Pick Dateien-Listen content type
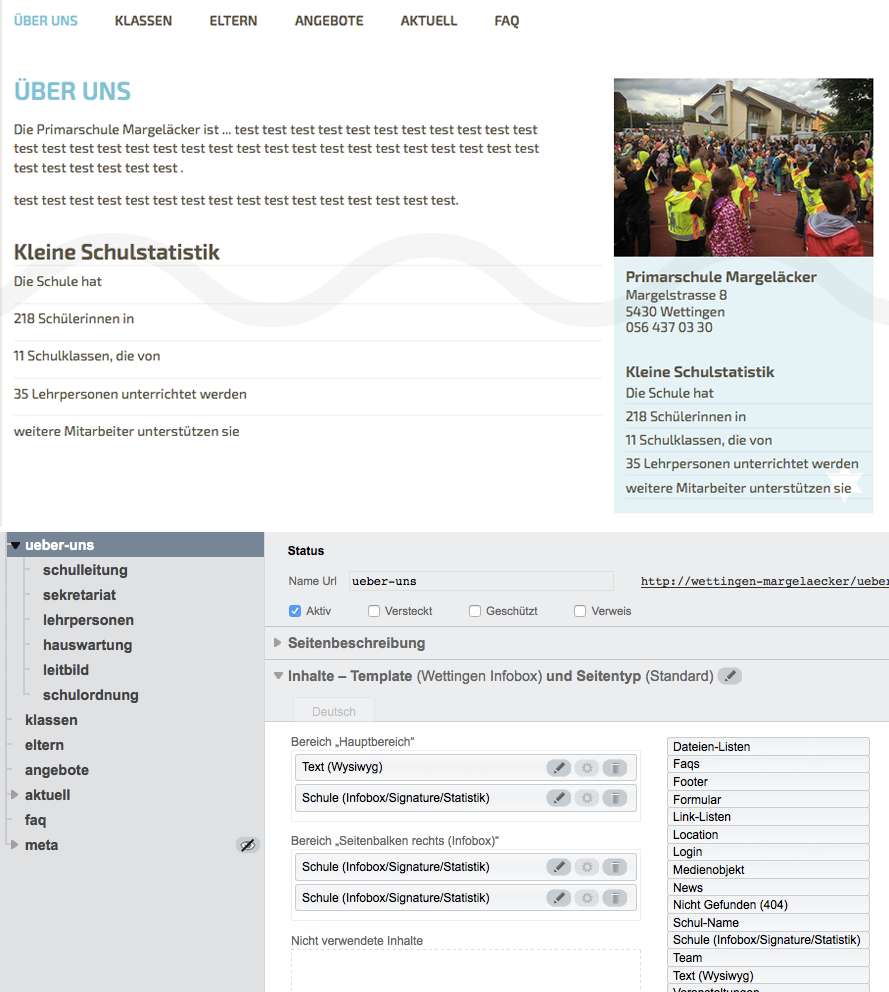 point(768,747)
